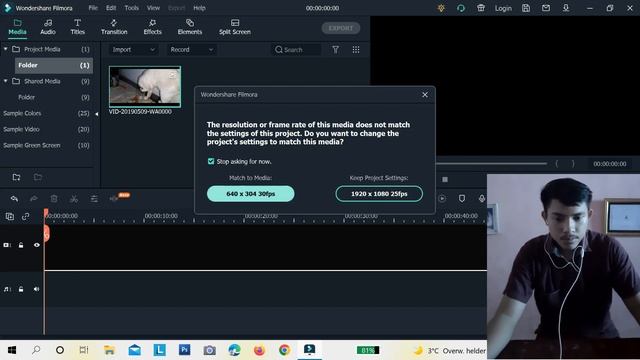Open Chrome from the taskbar
Screen dimensions: 640x360
284,350
